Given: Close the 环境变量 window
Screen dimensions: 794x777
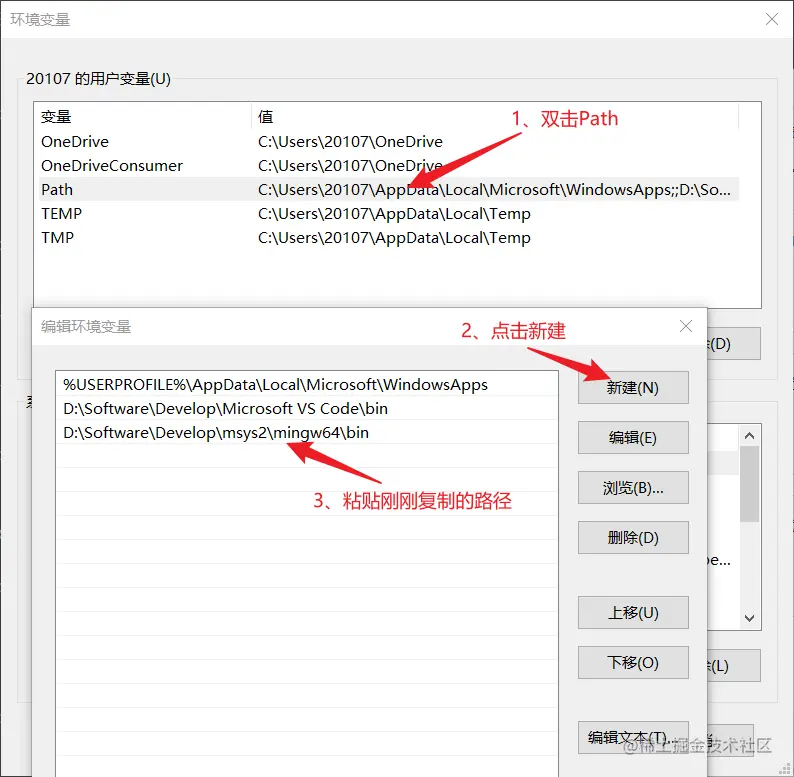Looking at the screenshot, I should coord(772,19).
